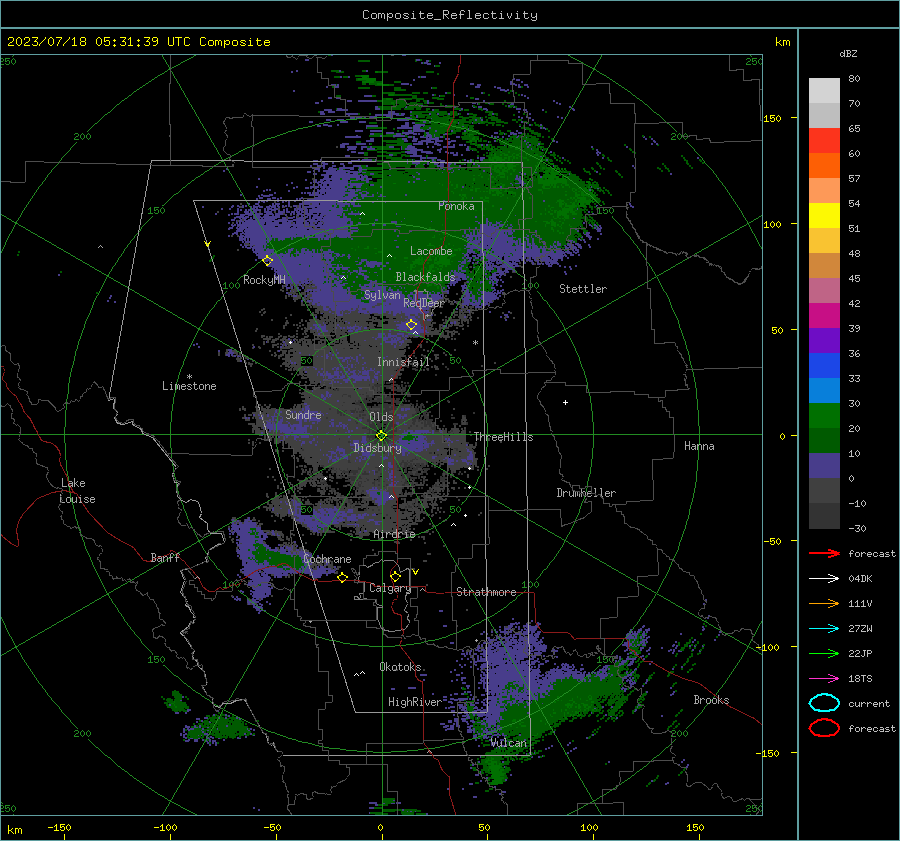Click the Sylvan label
Screen dimensions: 900x841
click(382, 295)
